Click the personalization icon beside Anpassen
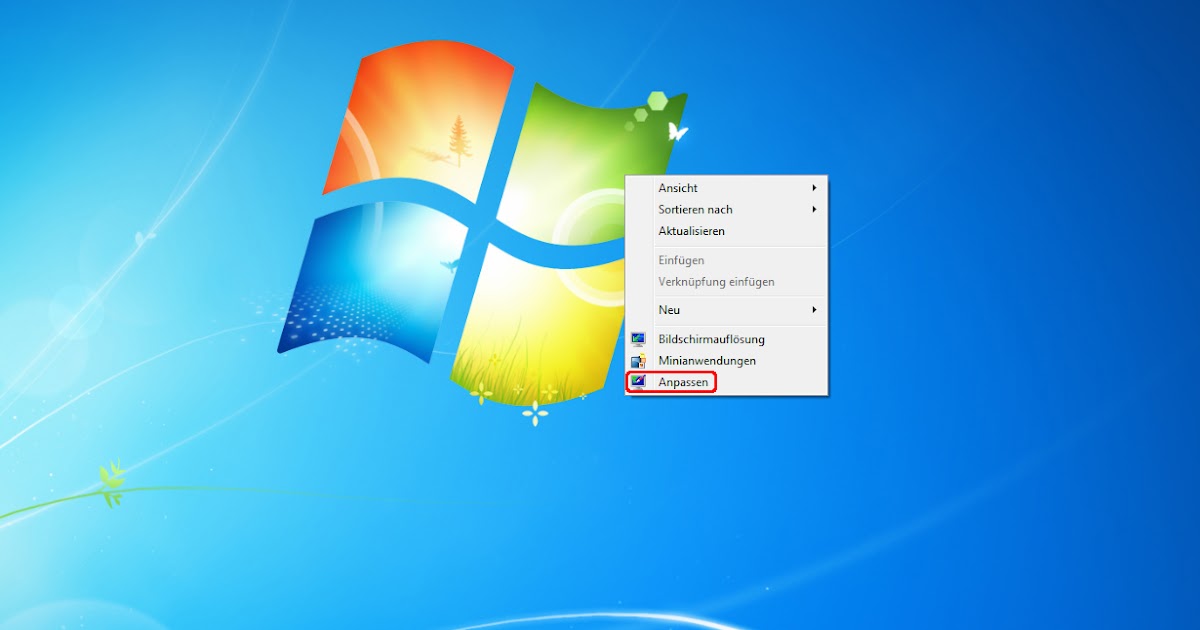This screenshot has height=630, width=1200. pos(638,382)
